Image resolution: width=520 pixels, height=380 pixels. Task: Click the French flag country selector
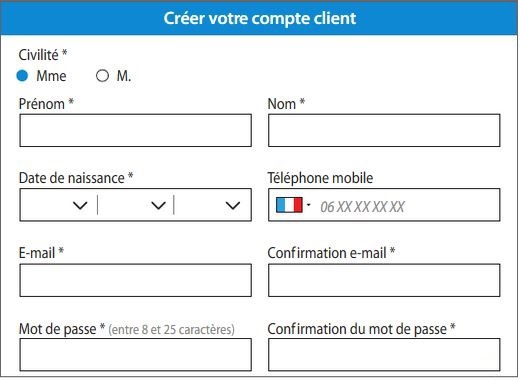coord(289,205)
